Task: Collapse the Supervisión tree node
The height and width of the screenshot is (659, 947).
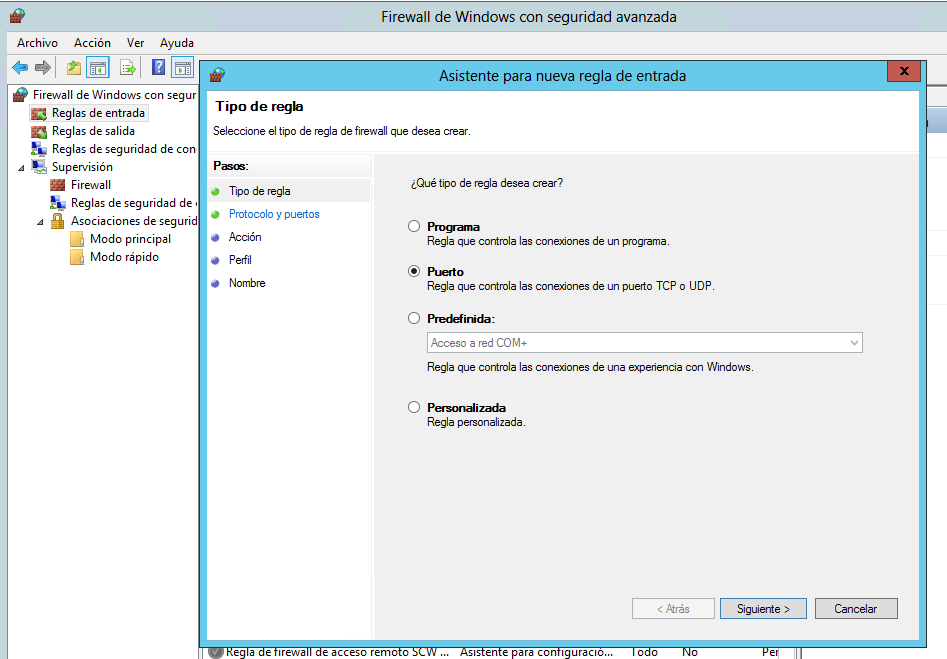Action: [x=21, y=167]
